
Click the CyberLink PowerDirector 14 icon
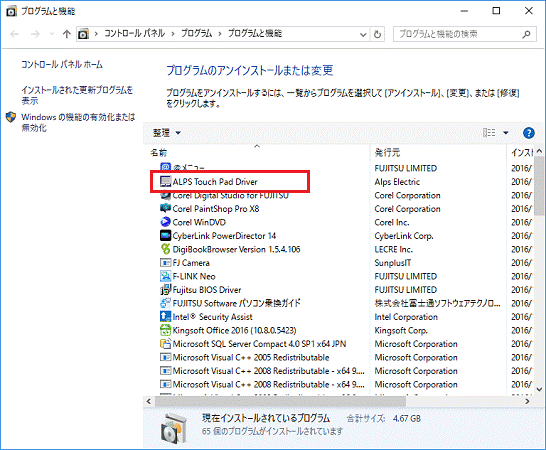[x=165, y=236]
